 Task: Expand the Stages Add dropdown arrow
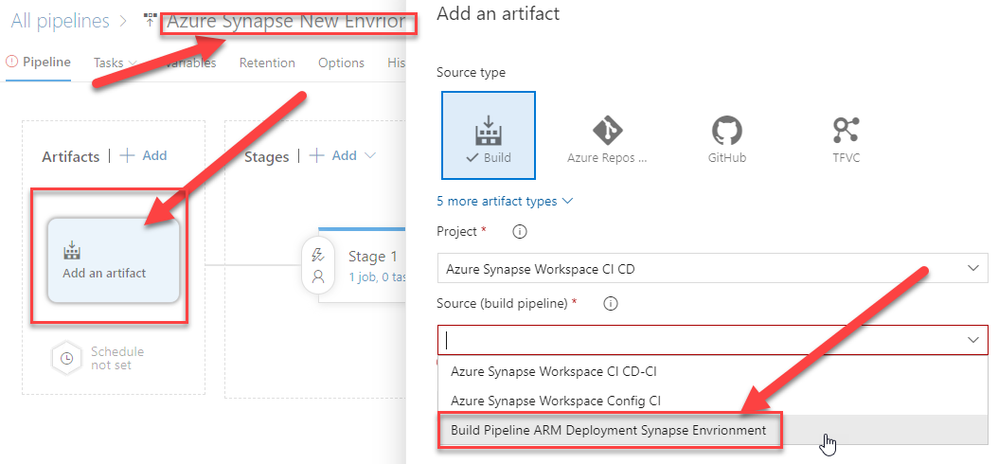point(371,156)
